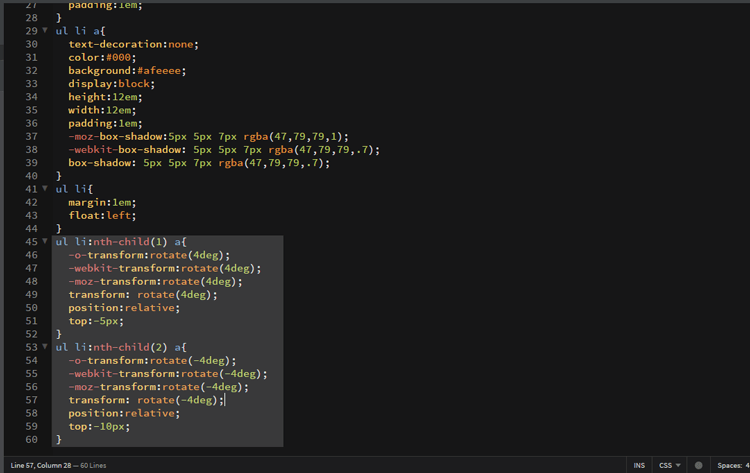Image resolution: width=750 pixels, height=473 pixels.
Task: Click unprefixed 'box-shadow' on line 39
Action: pos(199,163)
